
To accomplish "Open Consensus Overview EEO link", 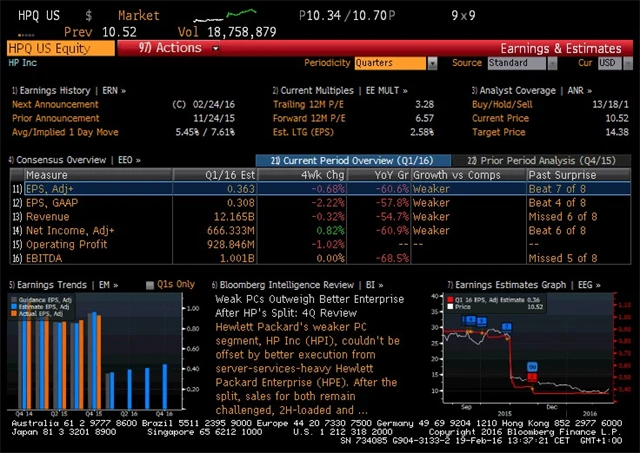I will (76, 160).
